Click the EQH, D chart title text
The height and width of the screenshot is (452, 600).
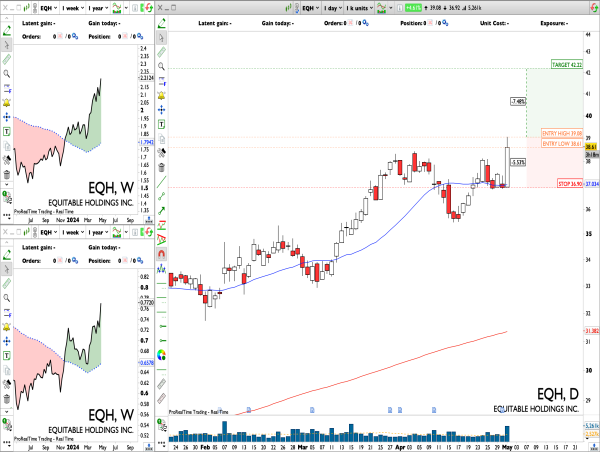(558, 394)
